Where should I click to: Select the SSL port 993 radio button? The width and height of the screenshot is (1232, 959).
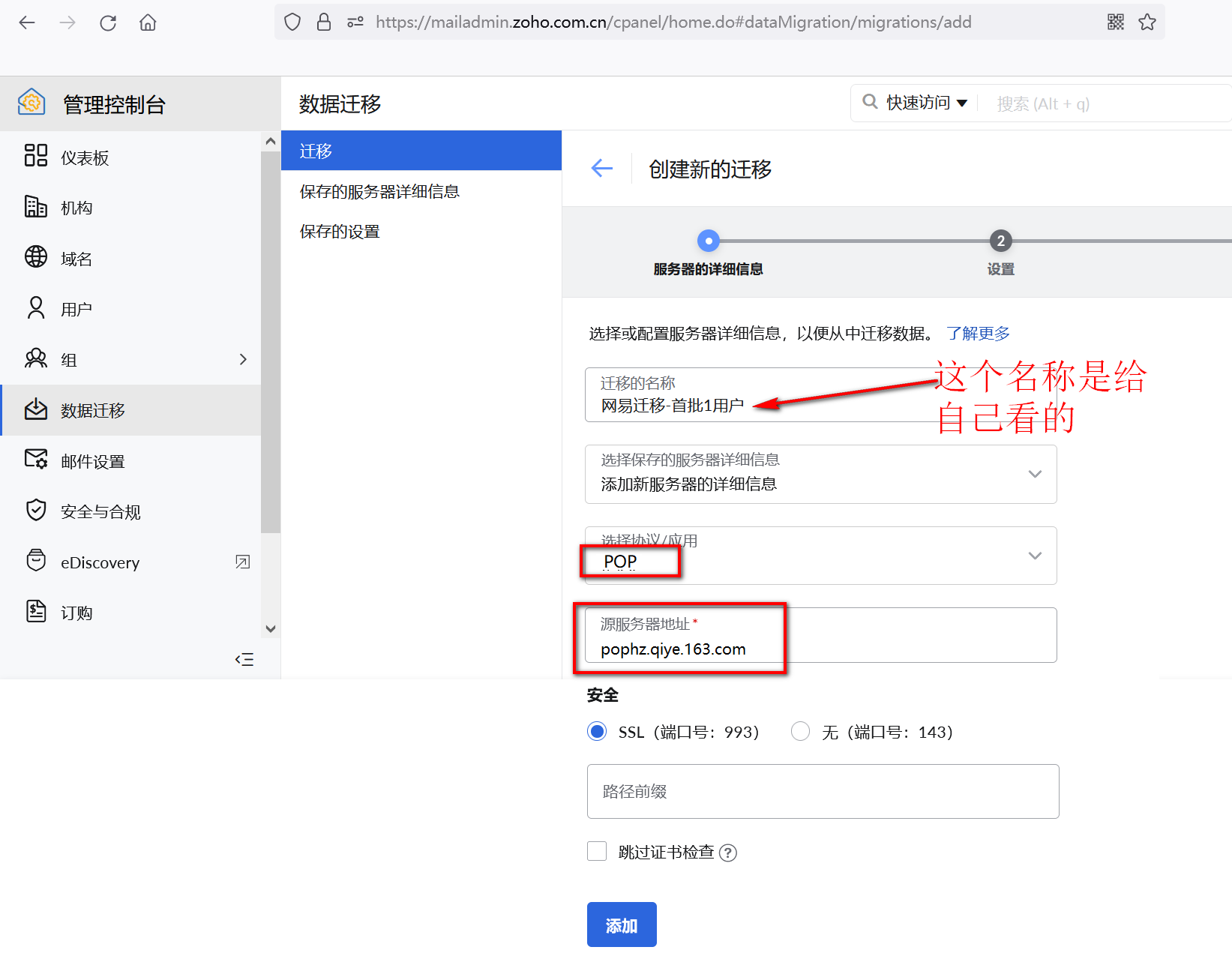597,731
